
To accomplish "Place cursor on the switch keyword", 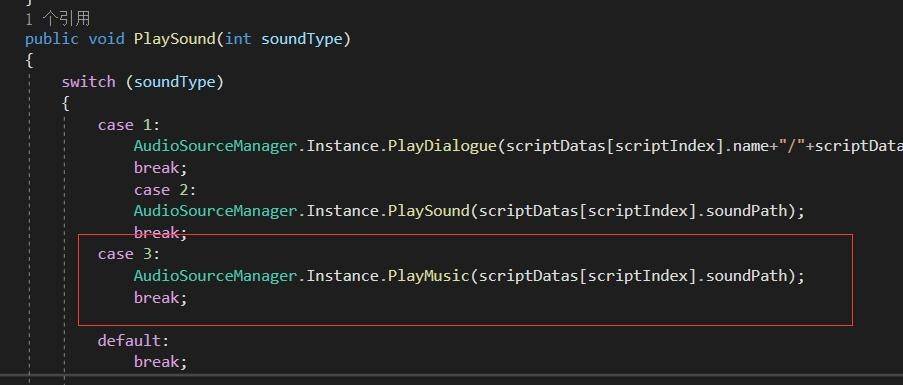I will 89,82.
